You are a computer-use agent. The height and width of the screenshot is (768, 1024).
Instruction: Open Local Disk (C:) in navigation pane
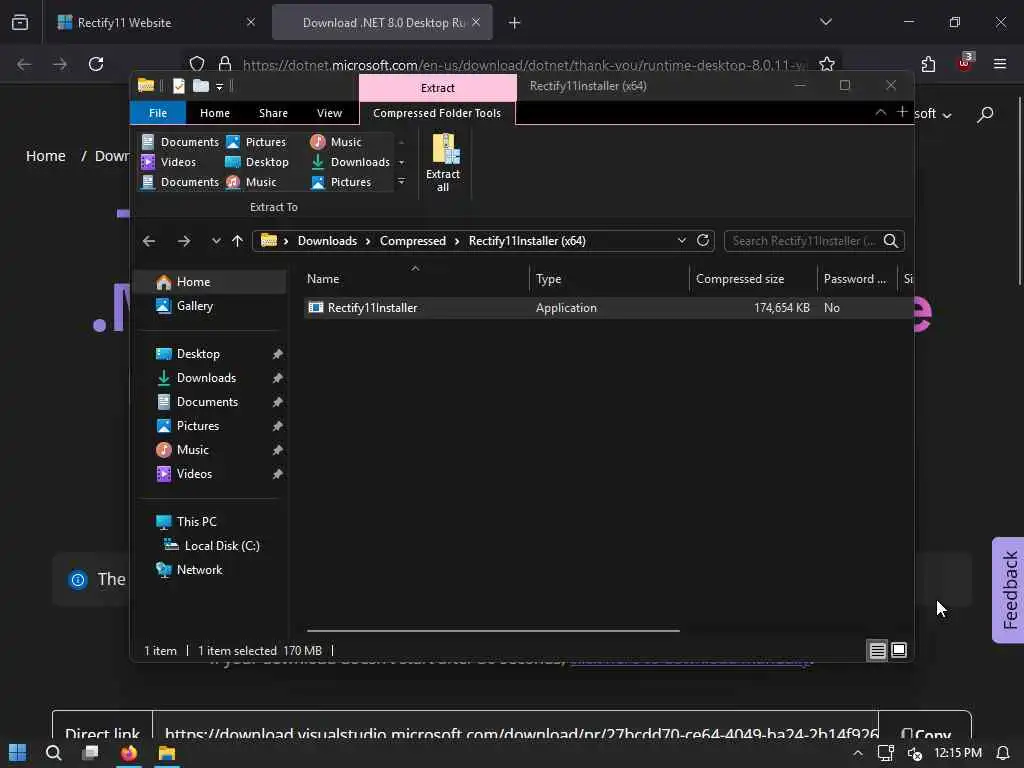pos(210,545)
